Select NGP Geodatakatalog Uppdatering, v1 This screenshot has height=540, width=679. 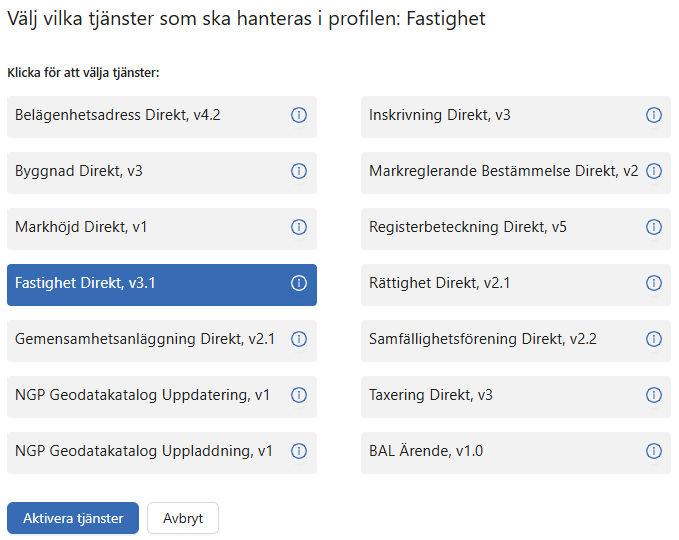[142, 396]
